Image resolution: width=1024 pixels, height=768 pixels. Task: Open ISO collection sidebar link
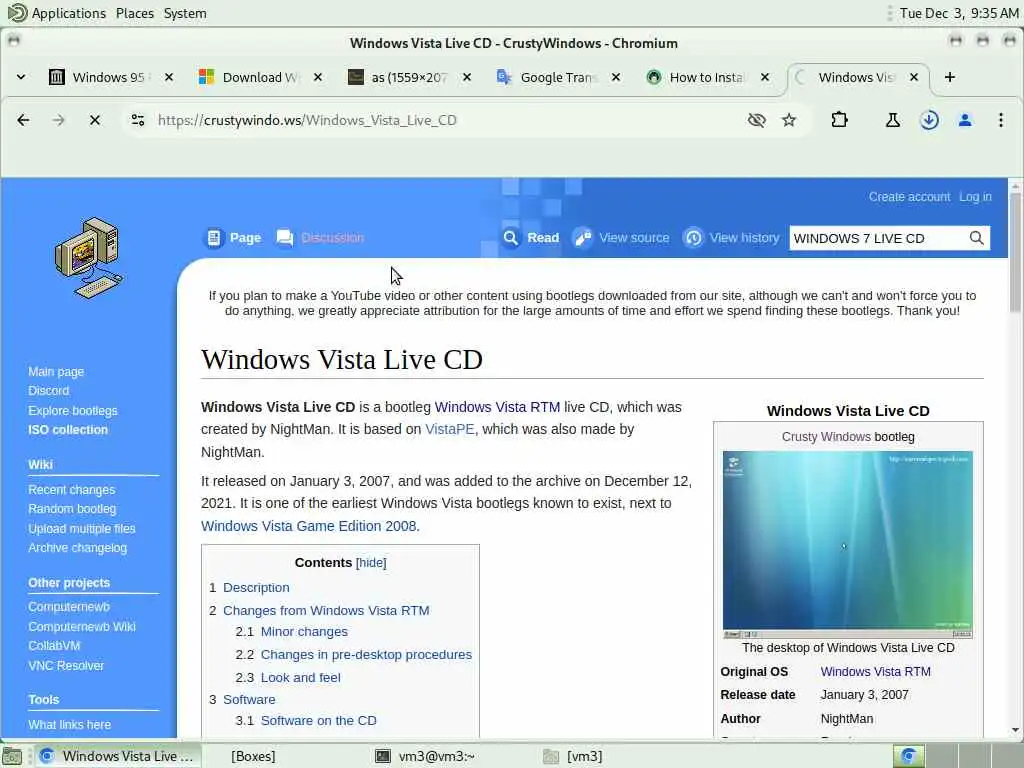[x=68, y=430]
